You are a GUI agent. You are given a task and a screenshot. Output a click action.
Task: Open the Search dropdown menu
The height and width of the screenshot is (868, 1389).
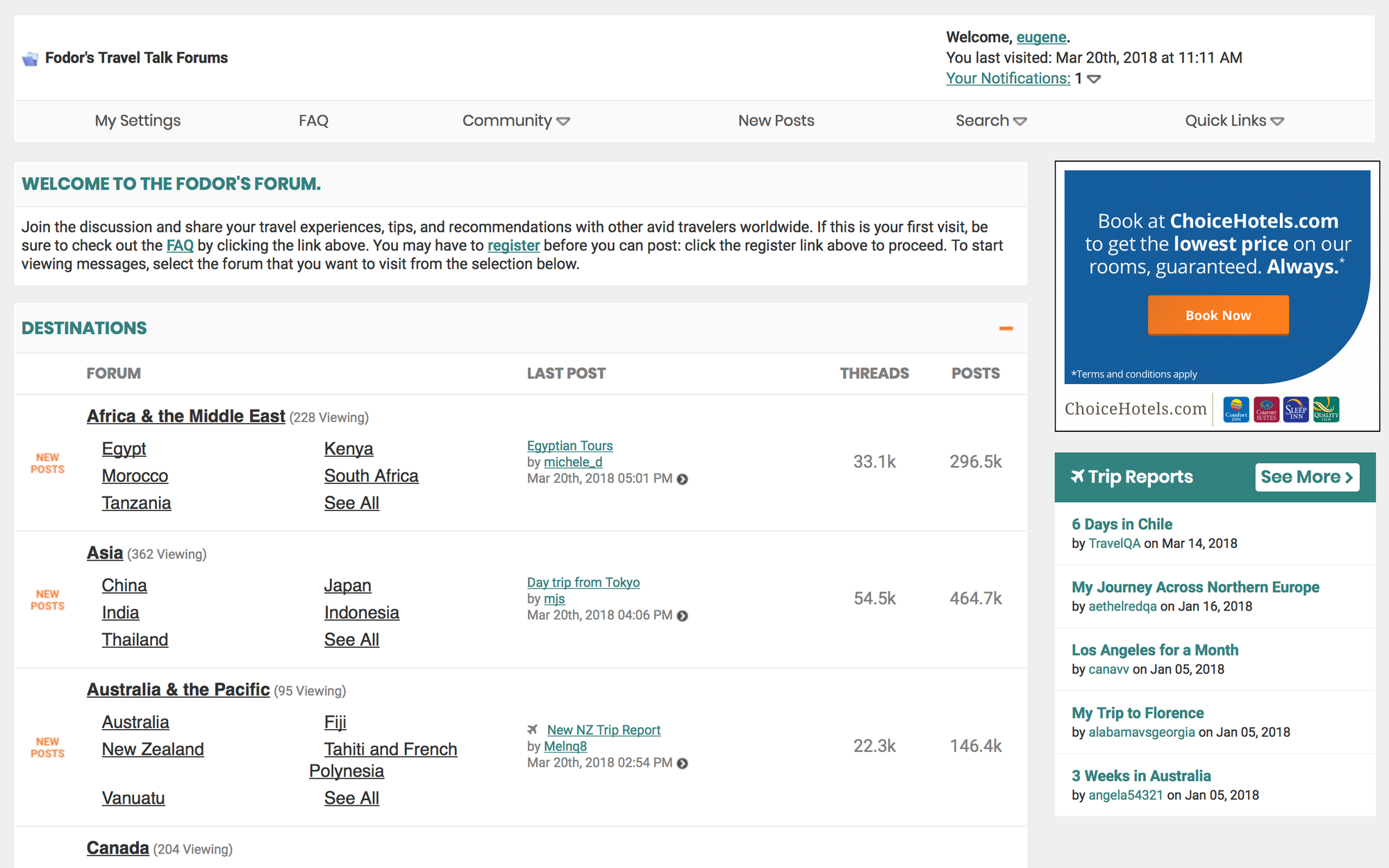990,121
